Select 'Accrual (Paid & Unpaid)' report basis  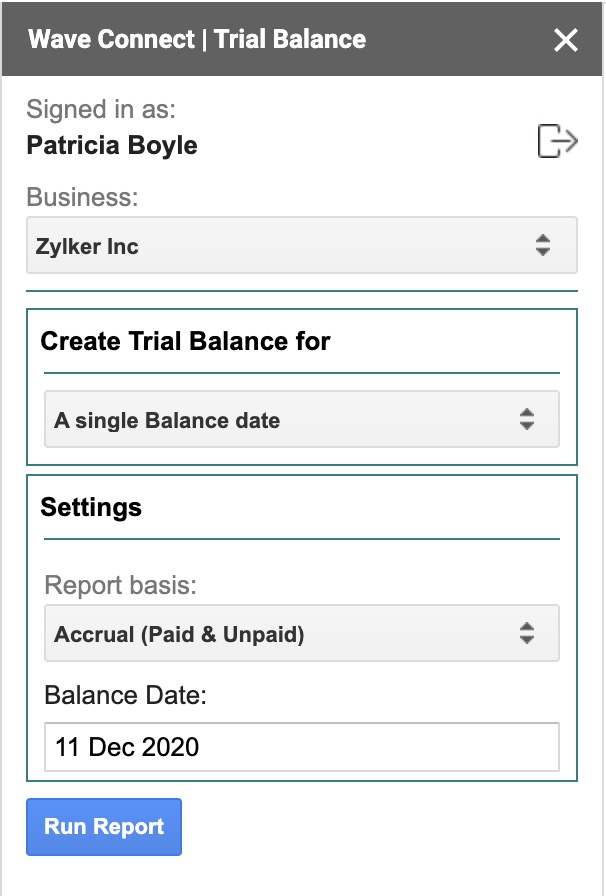(300, 633)
